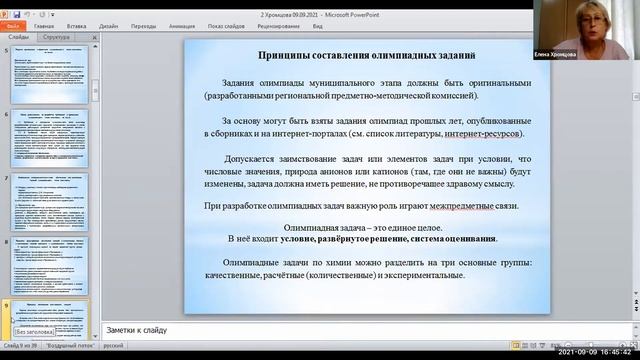Switch to Normal view icon in status bar

[x=516, y=346]
